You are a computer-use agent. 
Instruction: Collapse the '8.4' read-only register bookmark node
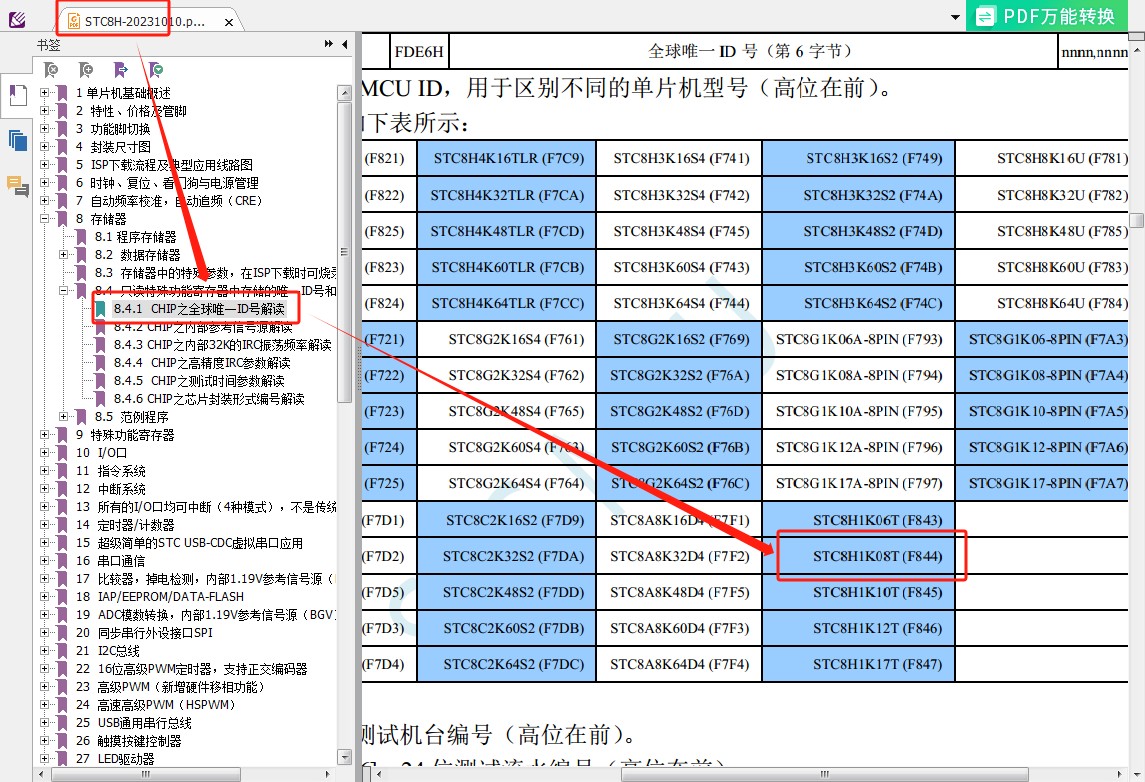pyautogui.click(x=64, y=291)
